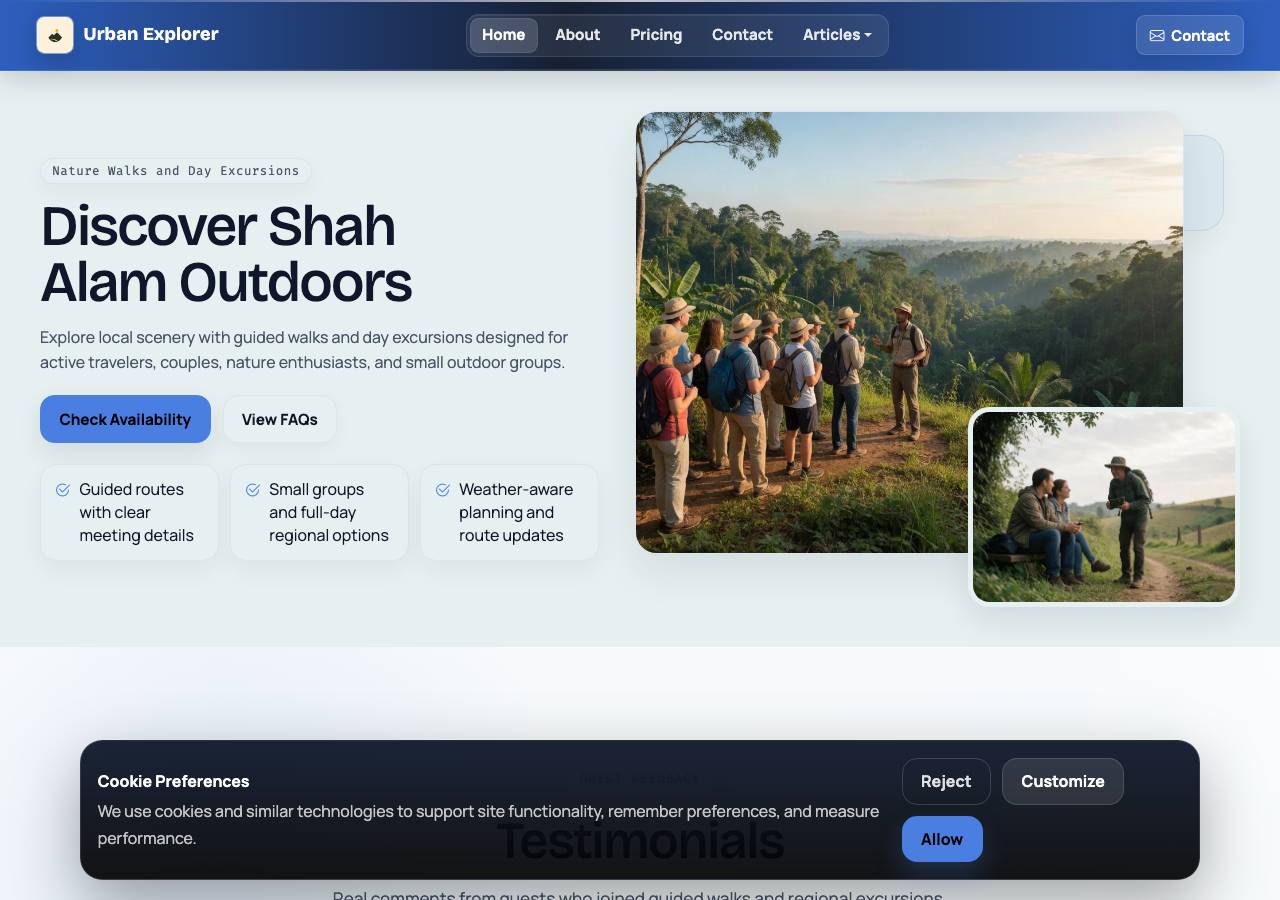Click the 'Explore local scenery' description paragraph
Viewport: 1280px width, 900px height.
304,350
